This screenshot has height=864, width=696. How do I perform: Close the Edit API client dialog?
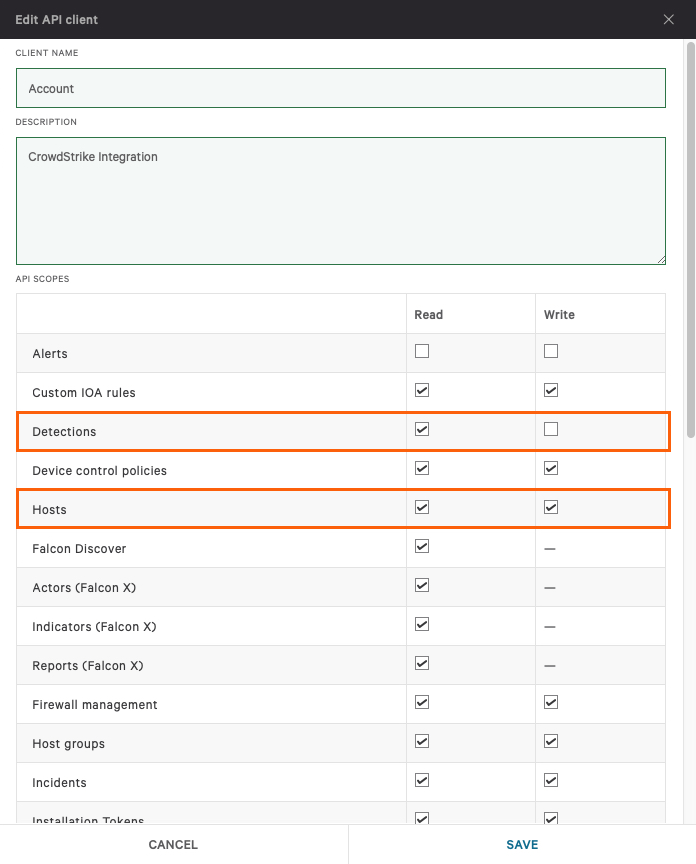pyautogui.click(x=668, y=19)
